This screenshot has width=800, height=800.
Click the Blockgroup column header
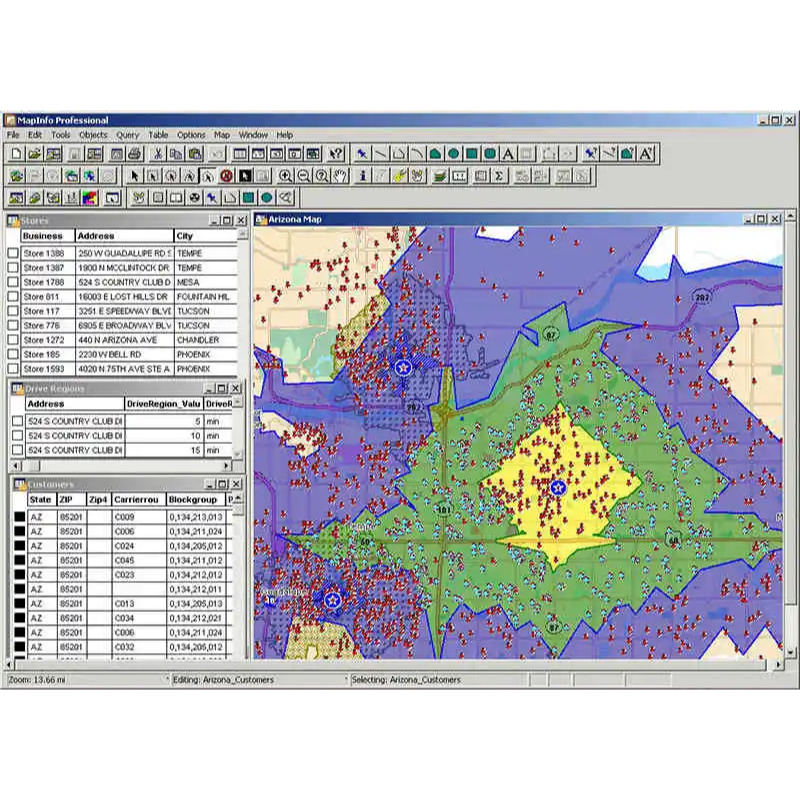pyautogui.click(x=194, y=499)
